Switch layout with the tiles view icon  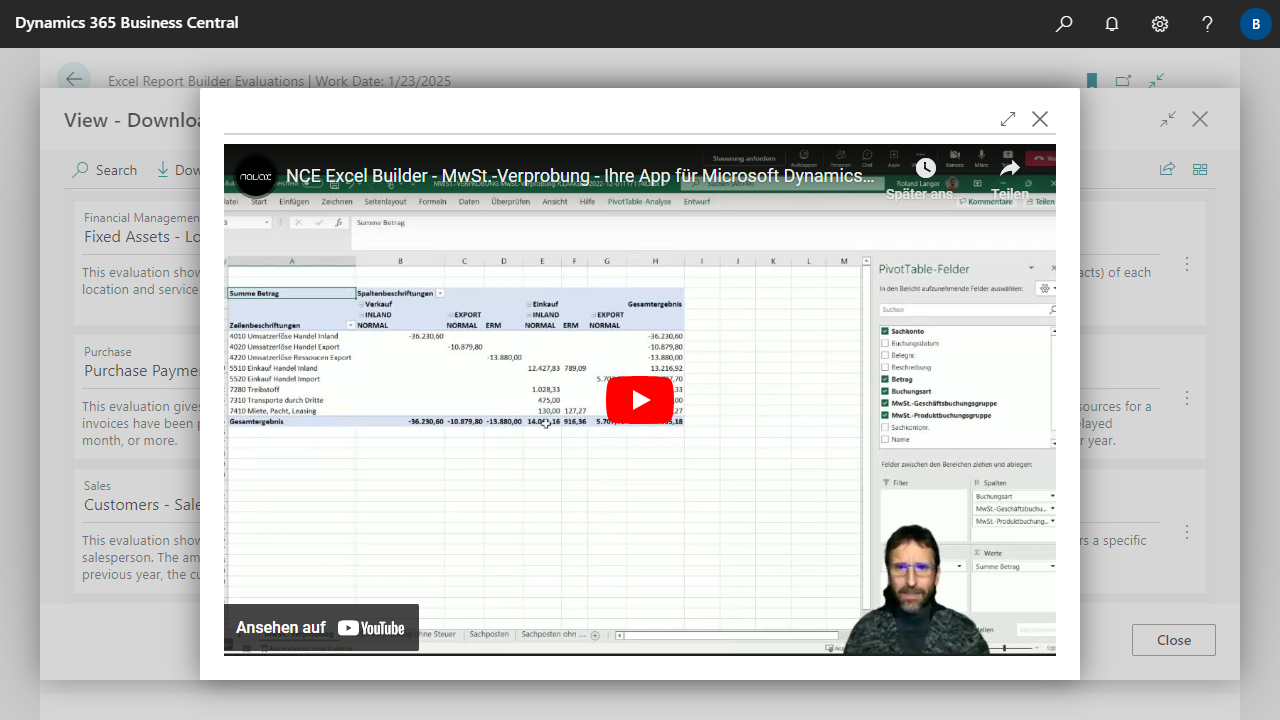(1200, 169)
